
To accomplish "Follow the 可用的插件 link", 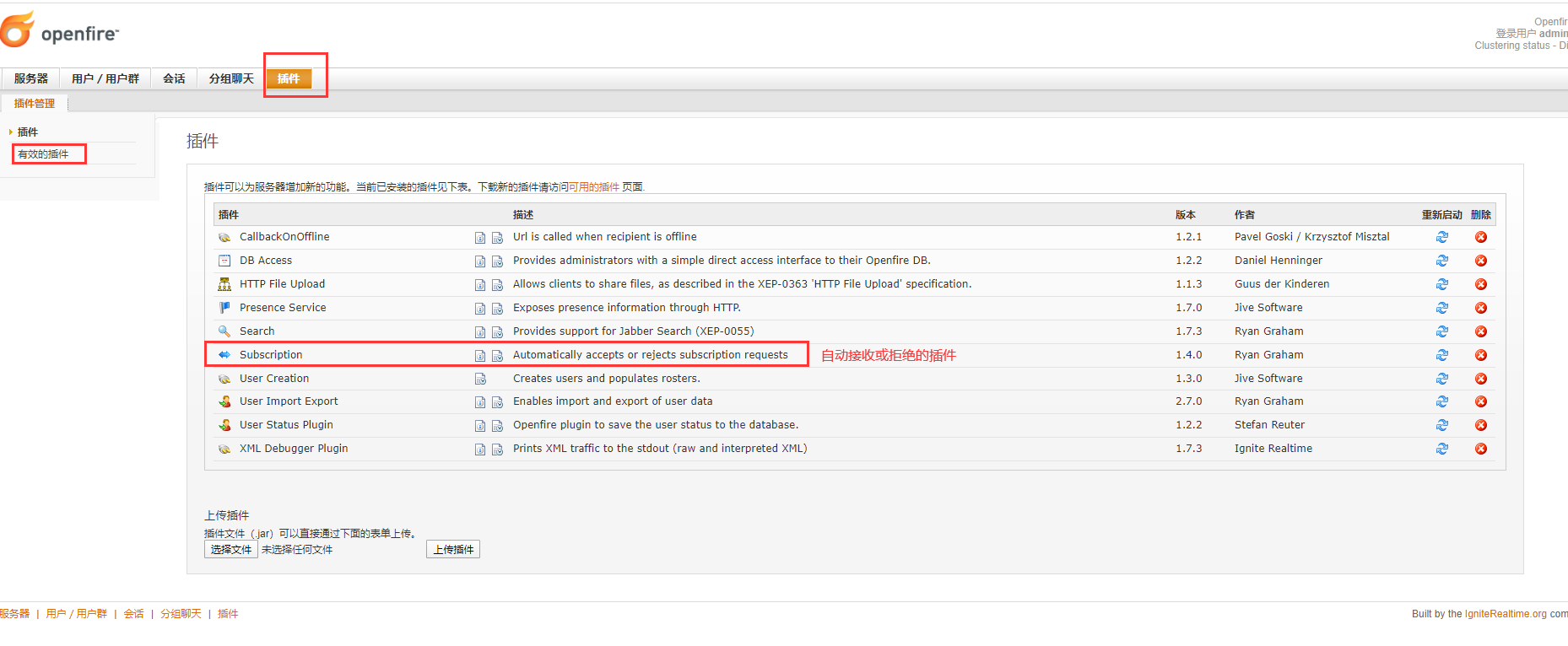I will coord(594,187).
